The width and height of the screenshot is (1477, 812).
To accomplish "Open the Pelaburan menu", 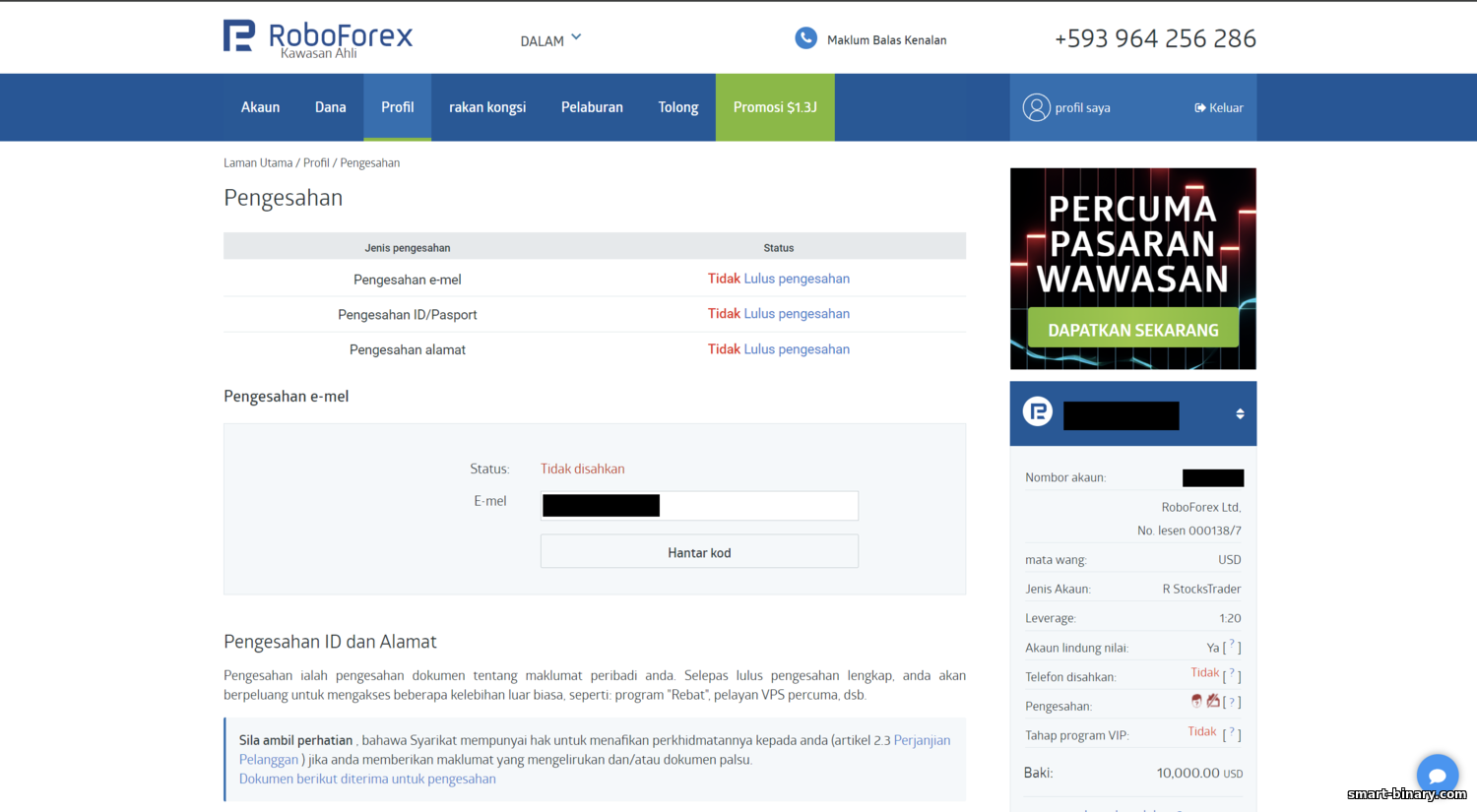I will pos(592,107).
